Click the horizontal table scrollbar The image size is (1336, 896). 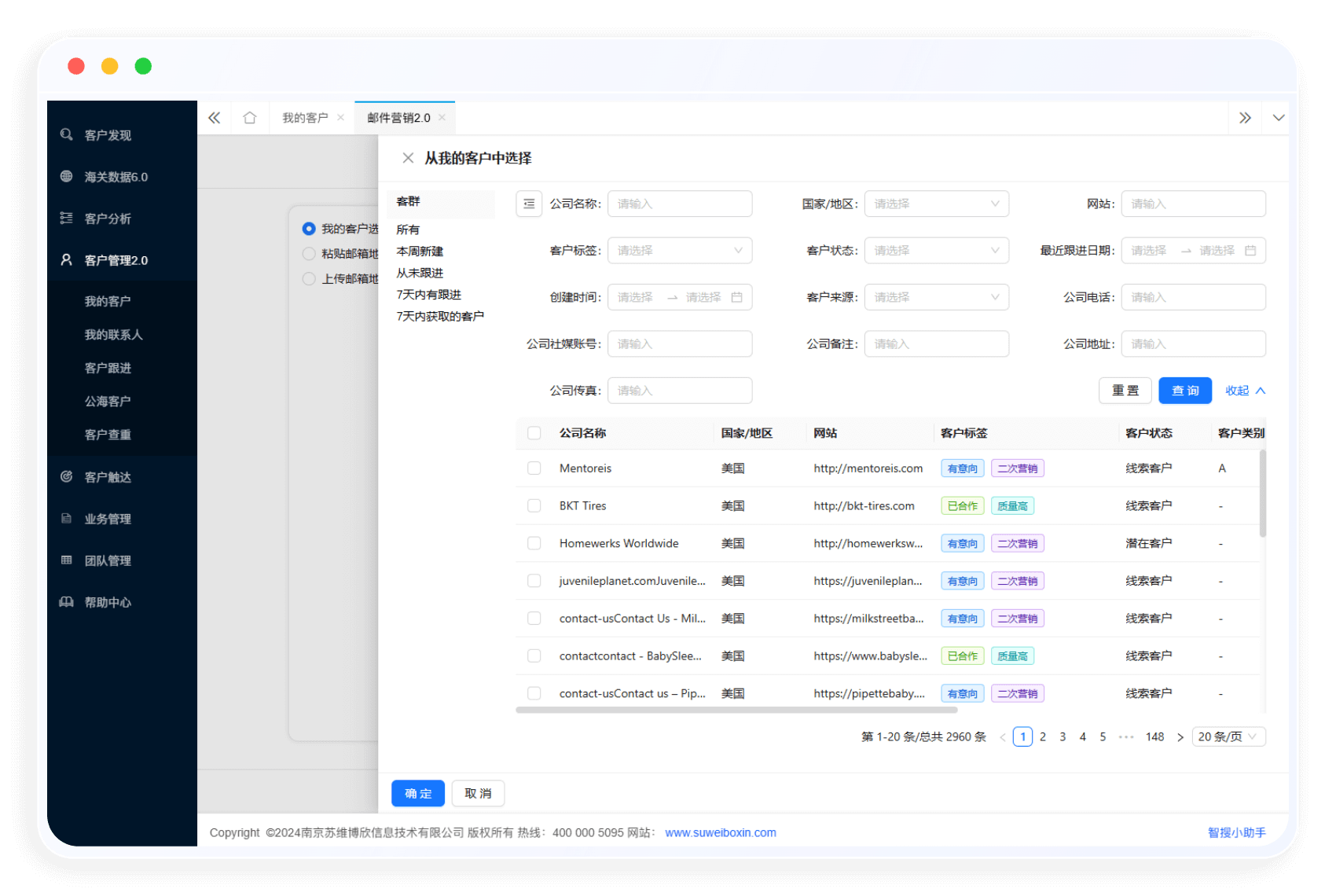coord(736,710)
